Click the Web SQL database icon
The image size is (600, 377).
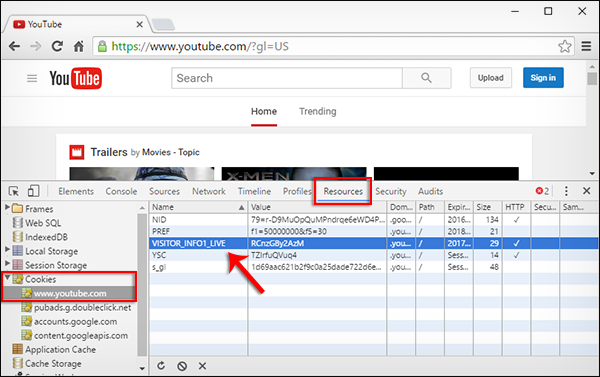tap(18, 223)
